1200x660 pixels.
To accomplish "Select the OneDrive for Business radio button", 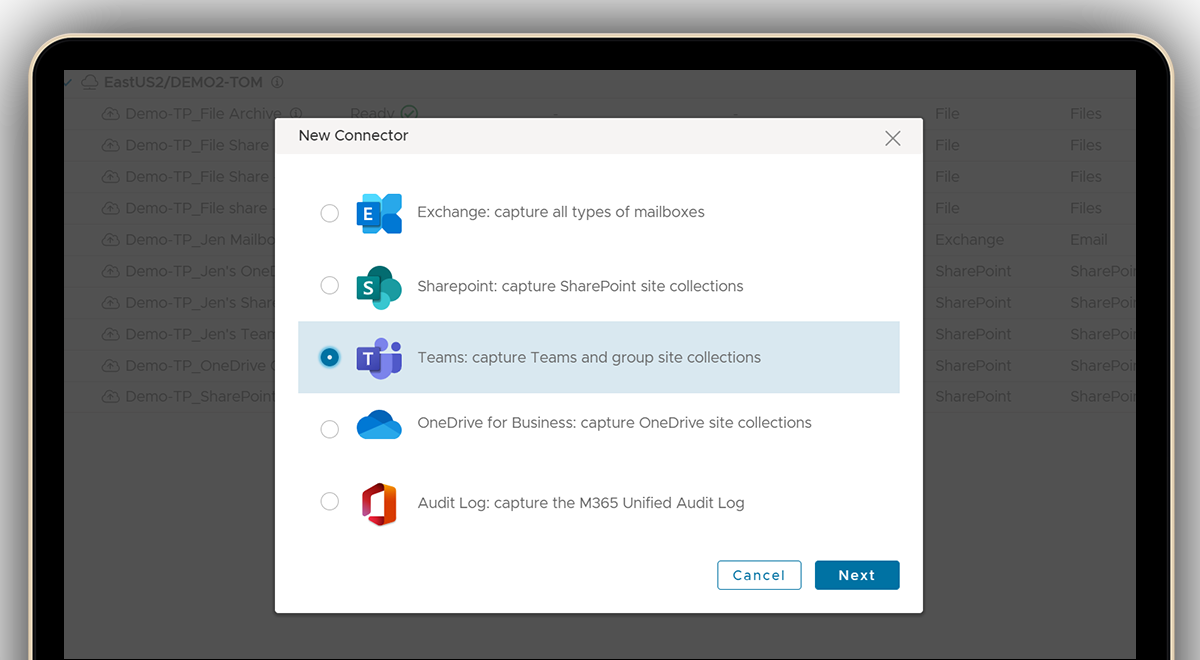I will click(x=329, y=429).
